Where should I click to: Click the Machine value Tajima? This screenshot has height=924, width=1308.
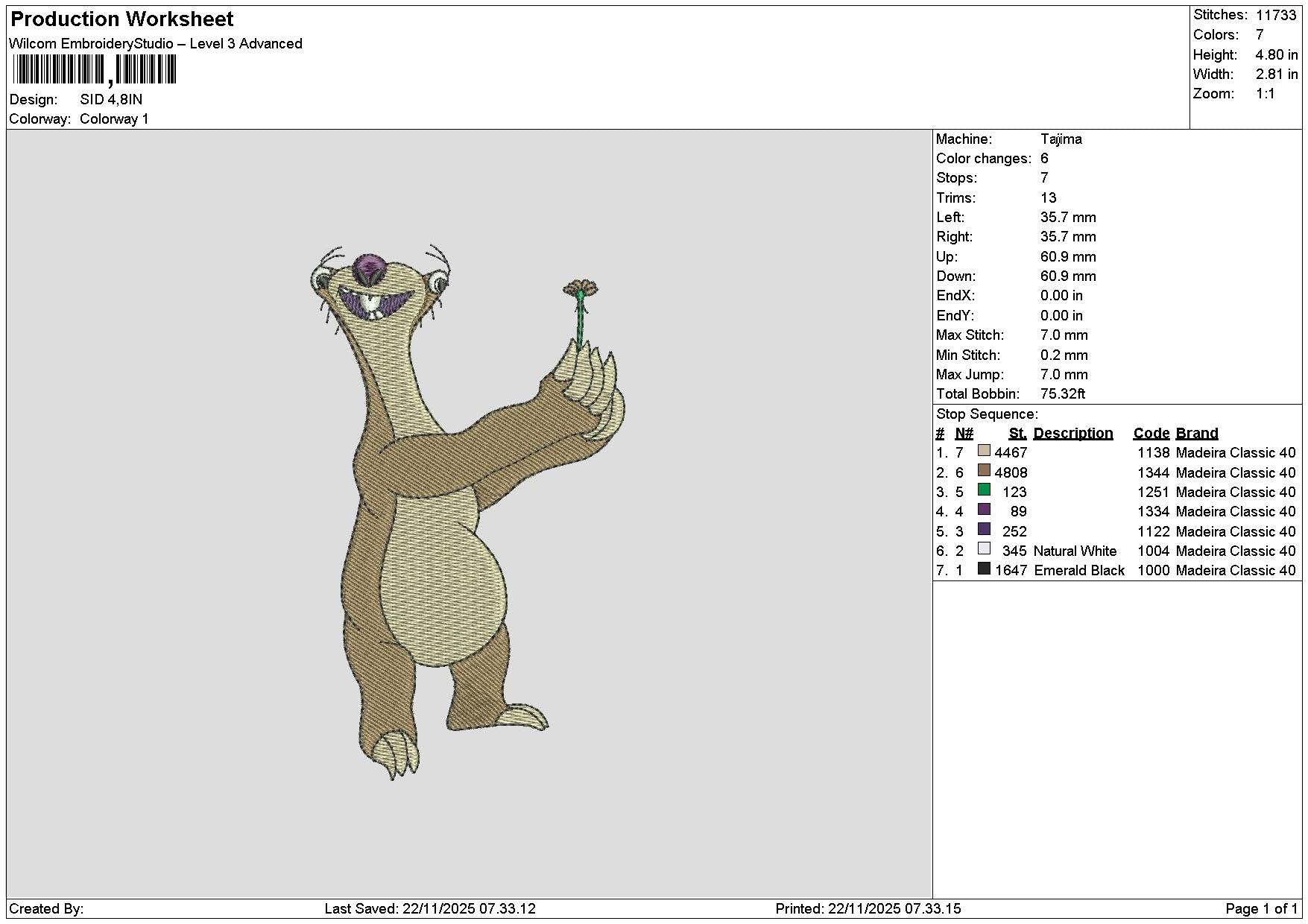coord(1061,139)
